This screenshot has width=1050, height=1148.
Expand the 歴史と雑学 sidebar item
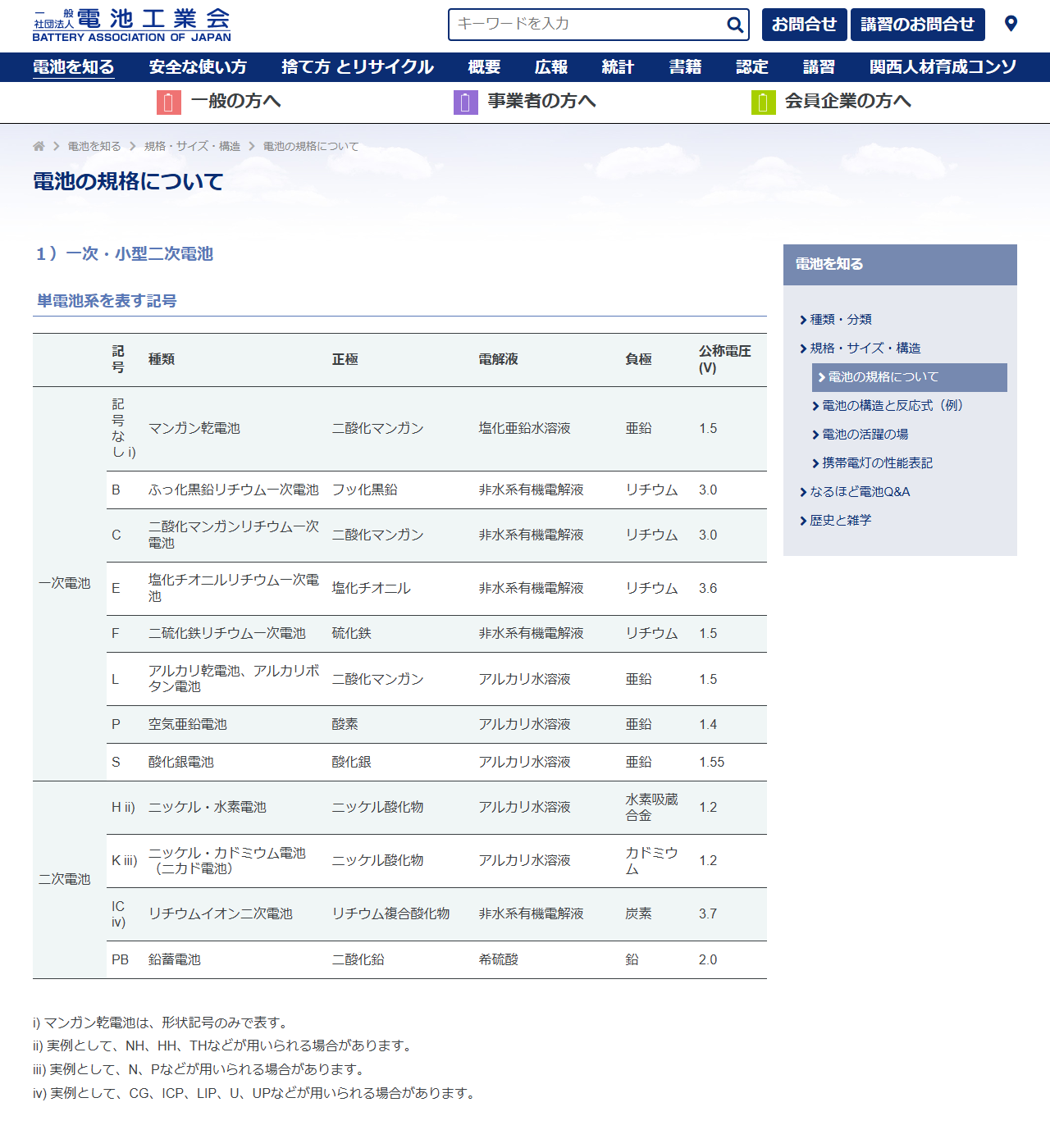click(x=841, y=521)
